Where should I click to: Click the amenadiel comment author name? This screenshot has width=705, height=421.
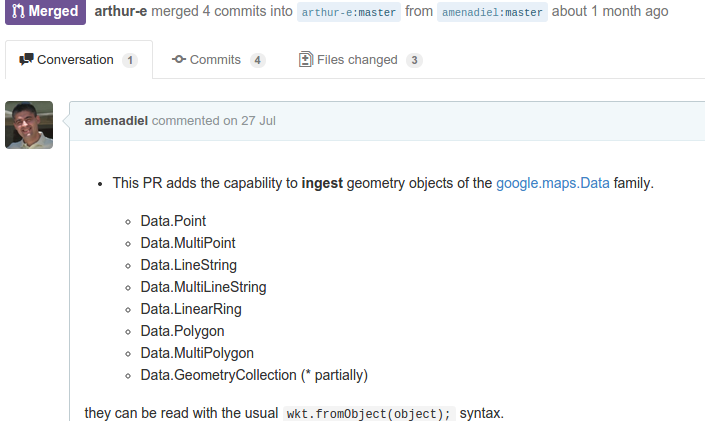(x=116, y=121)
